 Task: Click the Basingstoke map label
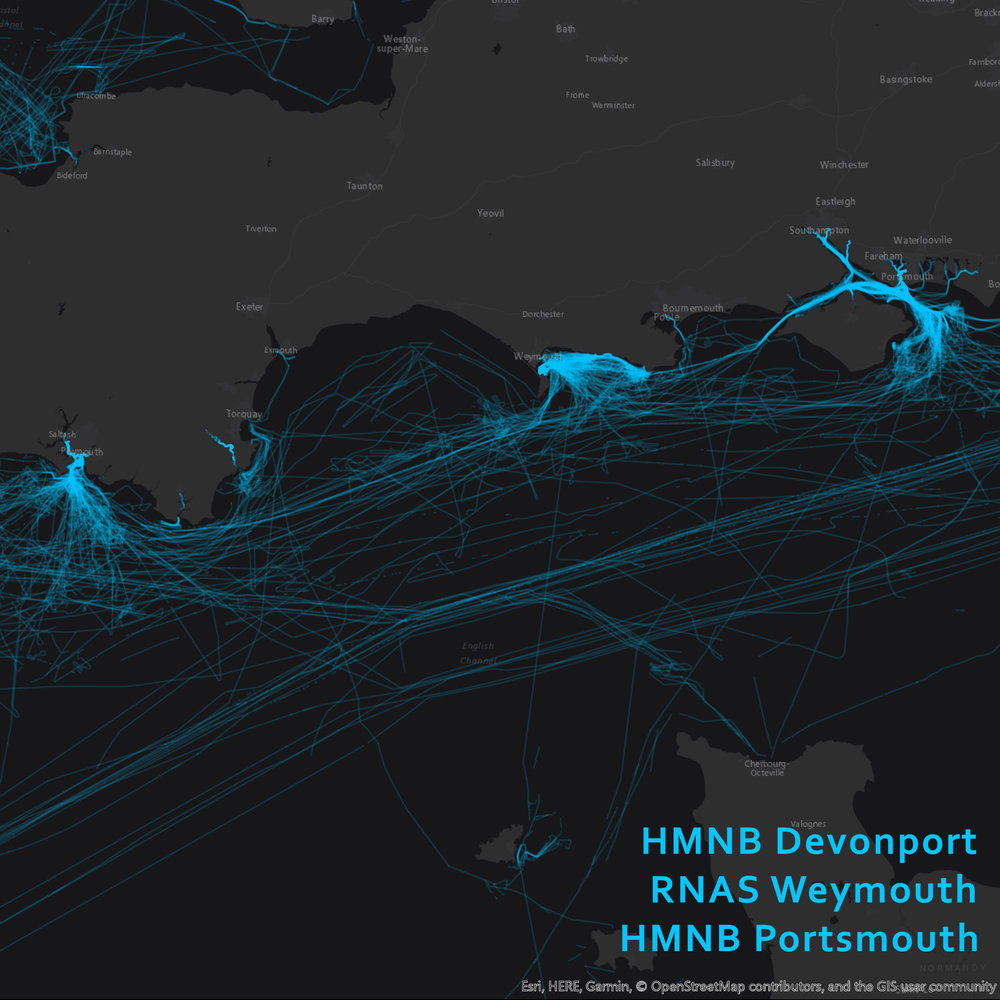(x=906, y=80)
